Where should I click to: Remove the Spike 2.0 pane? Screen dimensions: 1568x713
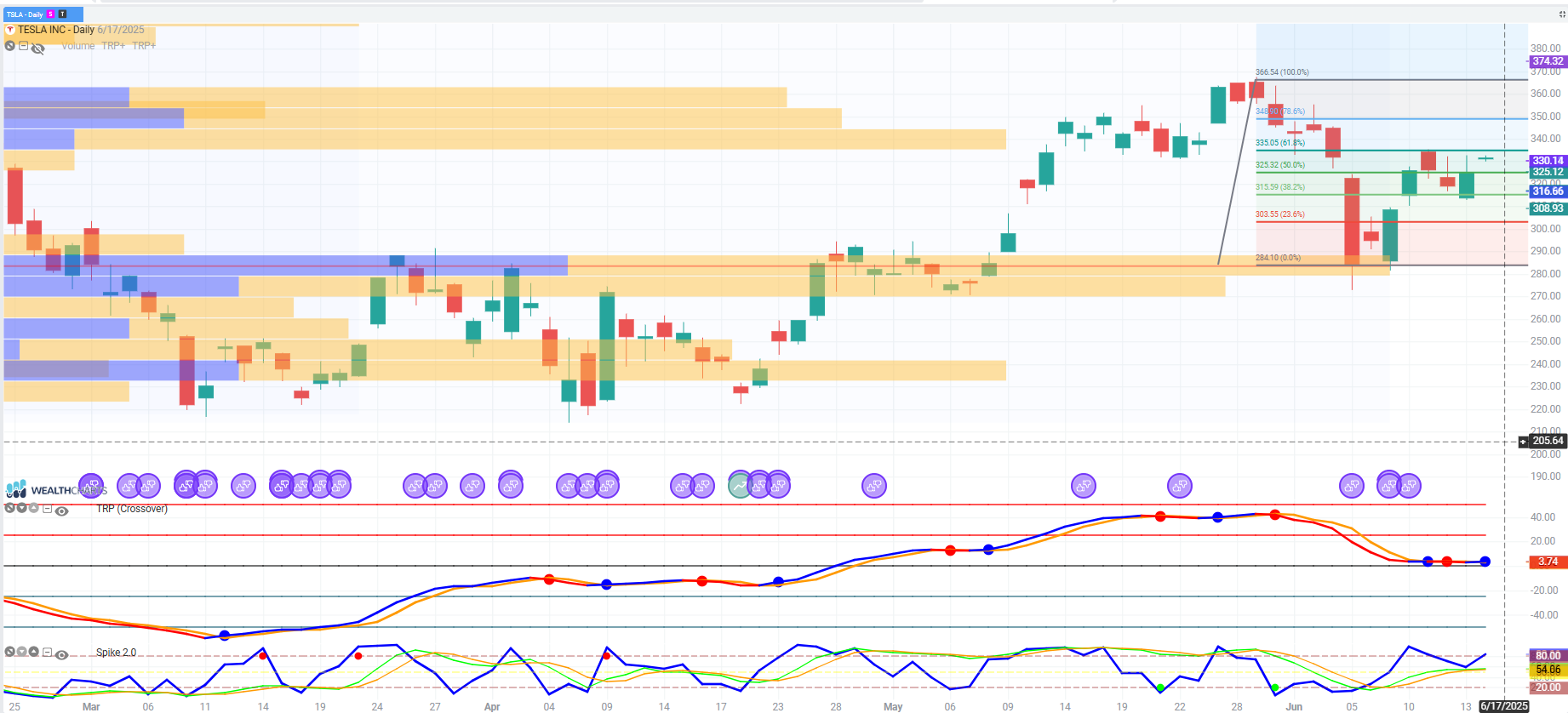pos(10,652)
